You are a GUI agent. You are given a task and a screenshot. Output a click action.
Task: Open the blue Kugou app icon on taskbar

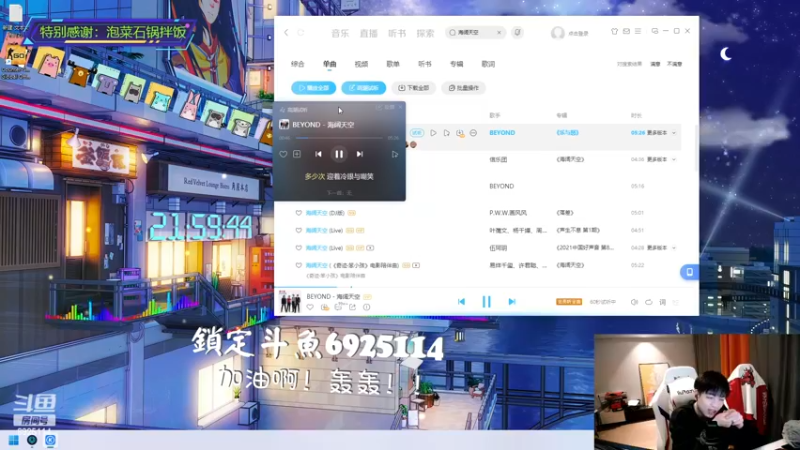pyautogui.click(x=50, y=440)
